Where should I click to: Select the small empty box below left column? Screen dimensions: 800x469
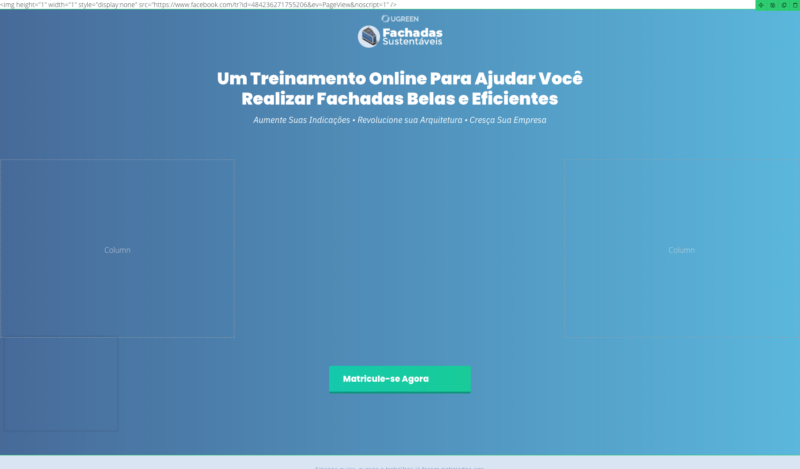pyautogui.click(x=59, y=384)
